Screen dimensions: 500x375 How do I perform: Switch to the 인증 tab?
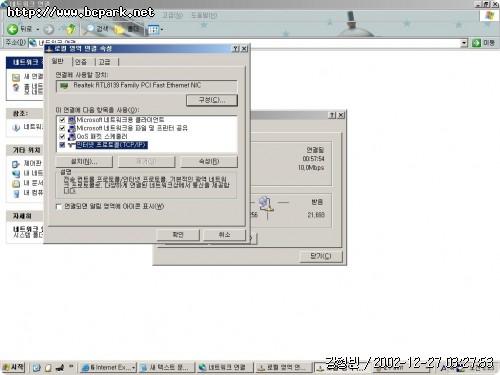[81, 62]
